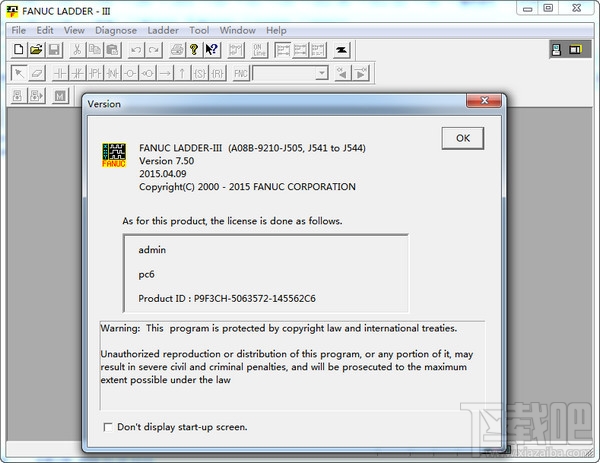Click the M toolbar icon

60,96
